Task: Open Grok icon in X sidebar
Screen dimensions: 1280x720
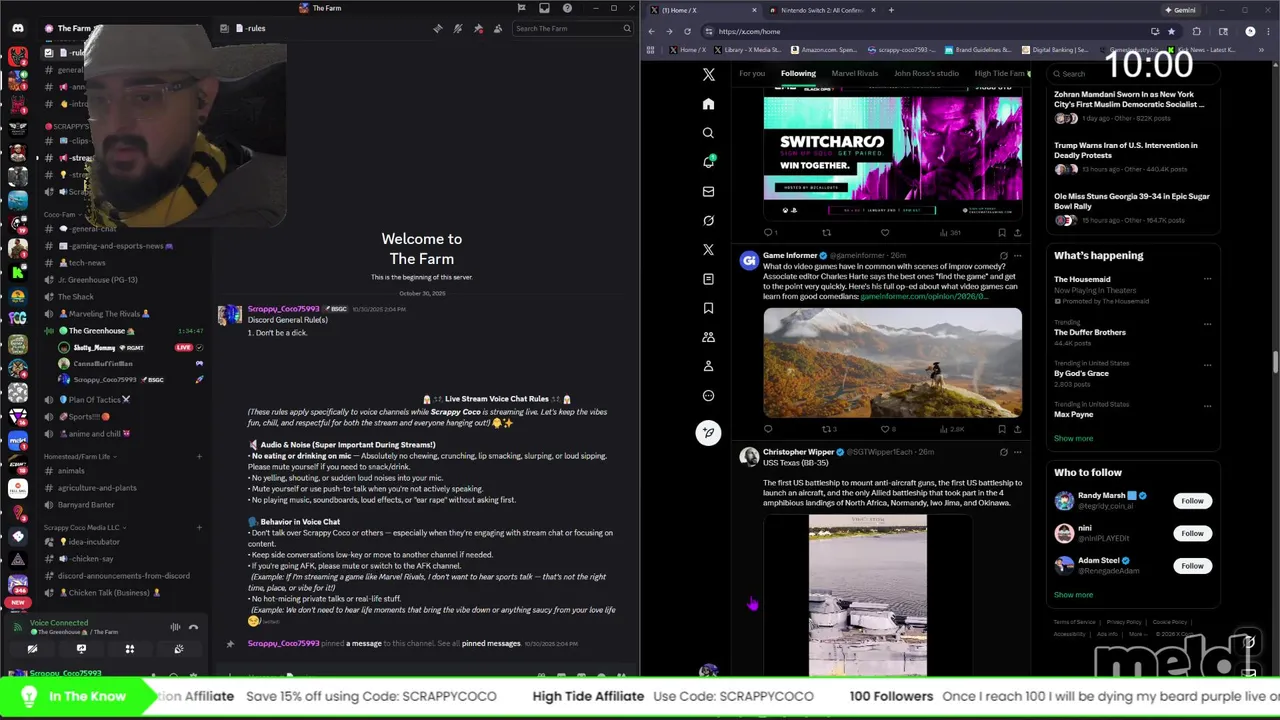Action: (x=708, y=220)
